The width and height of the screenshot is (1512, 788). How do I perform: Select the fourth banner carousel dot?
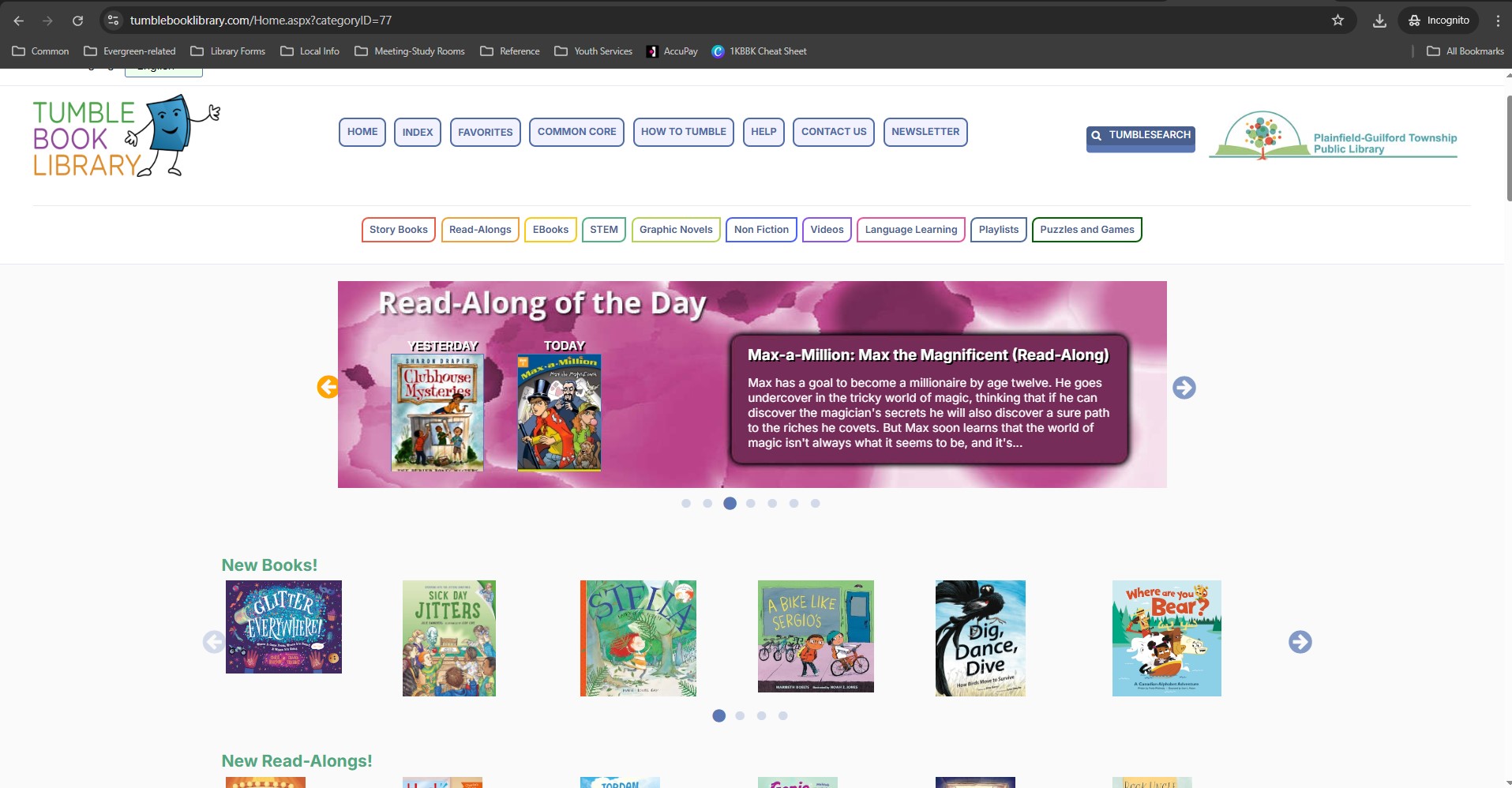(x=751, y=504)
